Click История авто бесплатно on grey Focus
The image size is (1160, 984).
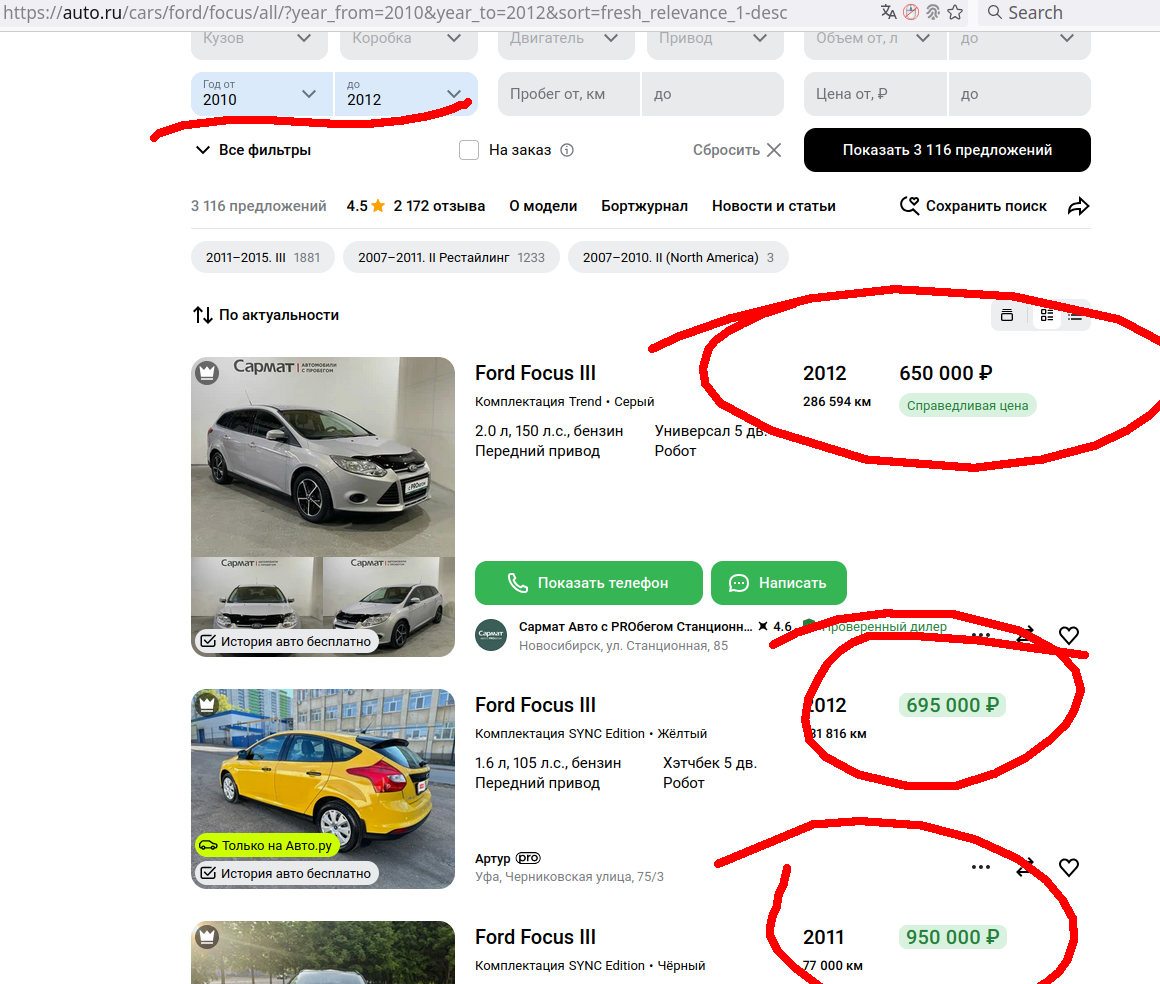pyautogui.click(x=286, y=641)
